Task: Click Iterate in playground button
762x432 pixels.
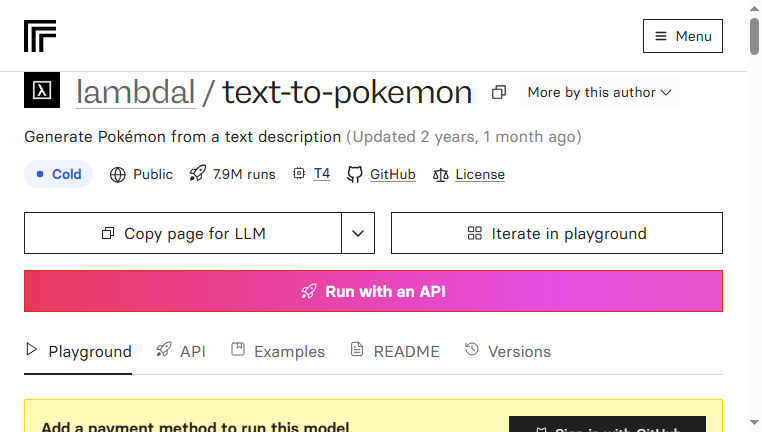Action: [x=557, y=233]
